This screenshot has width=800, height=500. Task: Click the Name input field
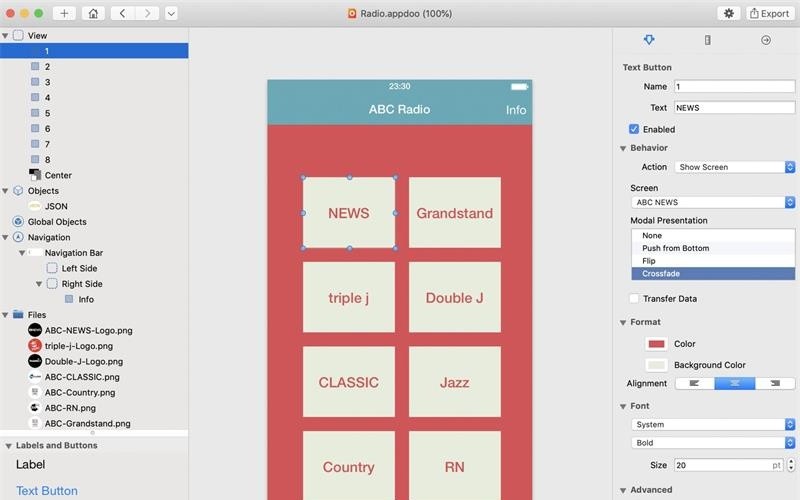[734, 86]
